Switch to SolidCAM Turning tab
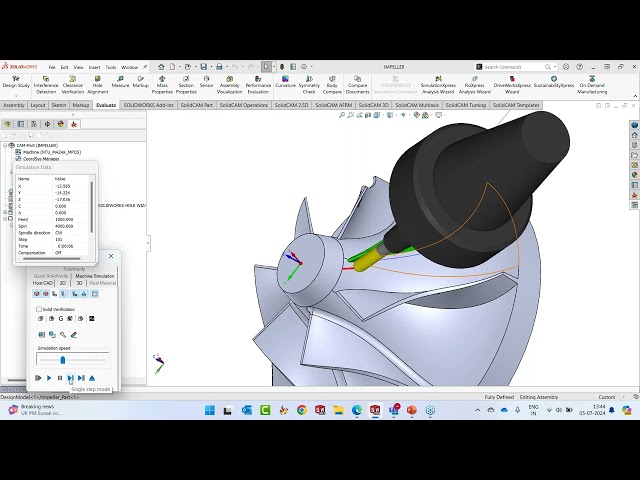The image size is (640, 480). point(466,105)
